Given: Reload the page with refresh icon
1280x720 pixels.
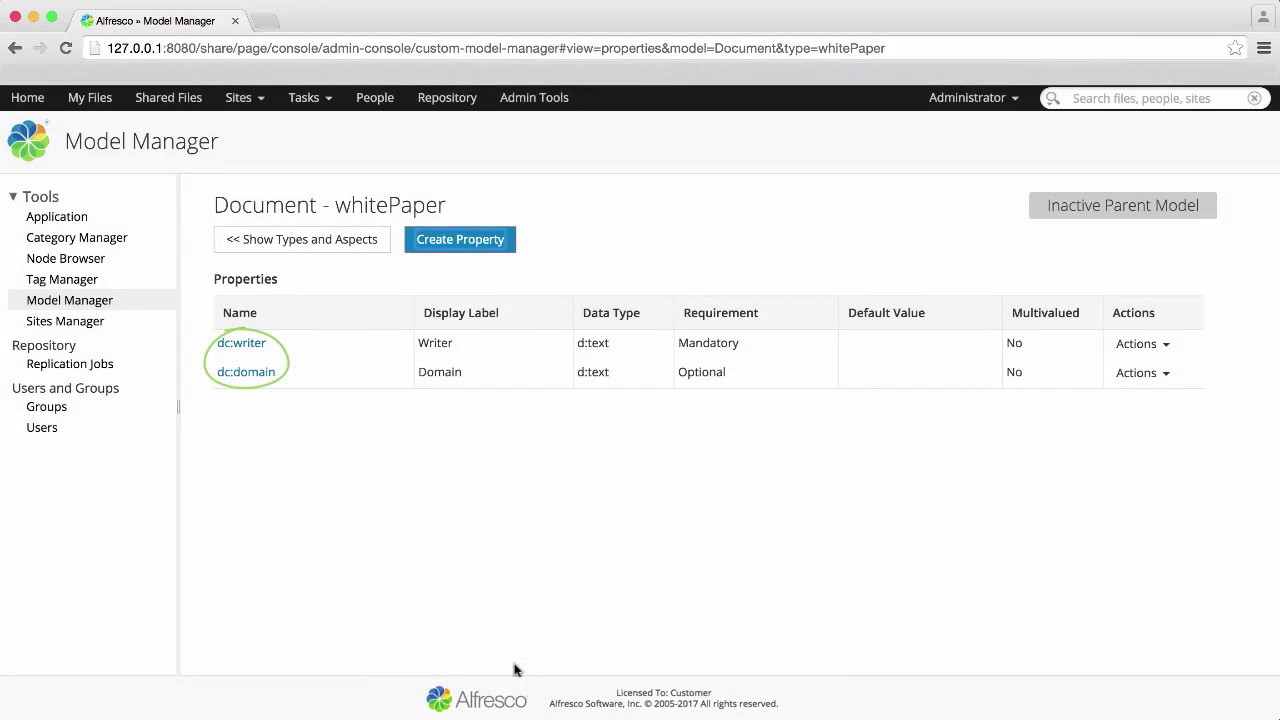Looking at the screenshot, I should click(x=66, y=48).
